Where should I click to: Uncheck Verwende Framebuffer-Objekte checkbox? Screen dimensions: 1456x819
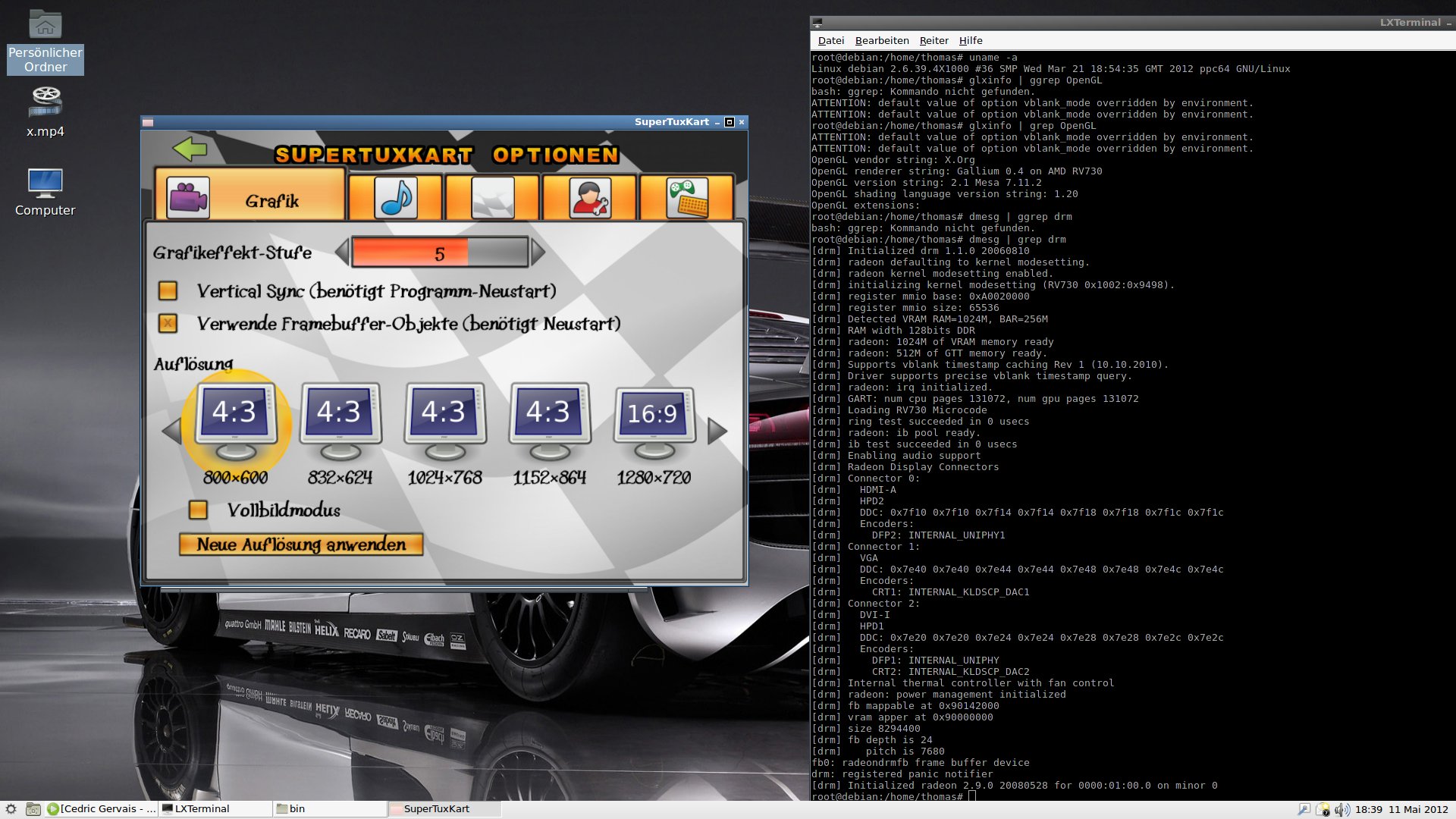(x=168, y=323)
